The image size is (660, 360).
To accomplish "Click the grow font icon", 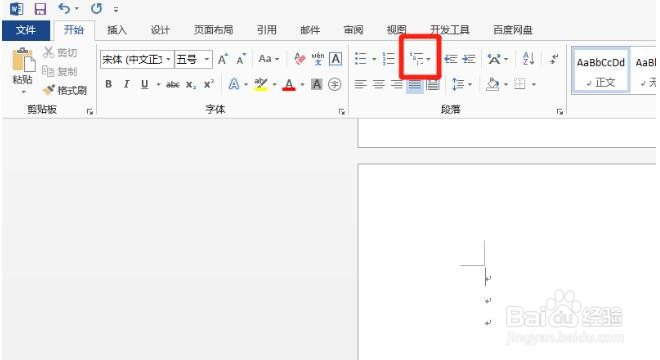I will pyautogui.click(x=223, y=59).
